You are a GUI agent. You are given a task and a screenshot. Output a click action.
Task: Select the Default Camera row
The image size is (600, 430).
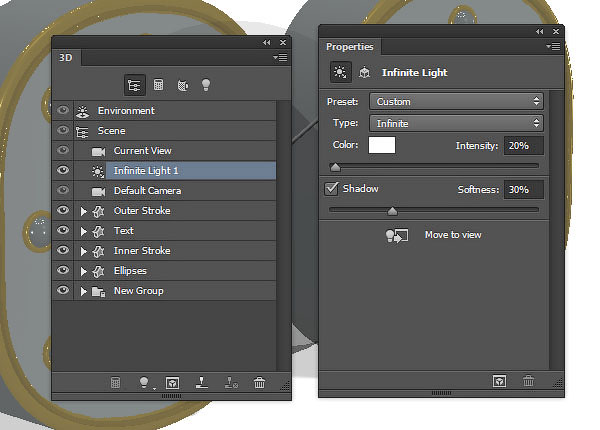(x=164, y=191)
